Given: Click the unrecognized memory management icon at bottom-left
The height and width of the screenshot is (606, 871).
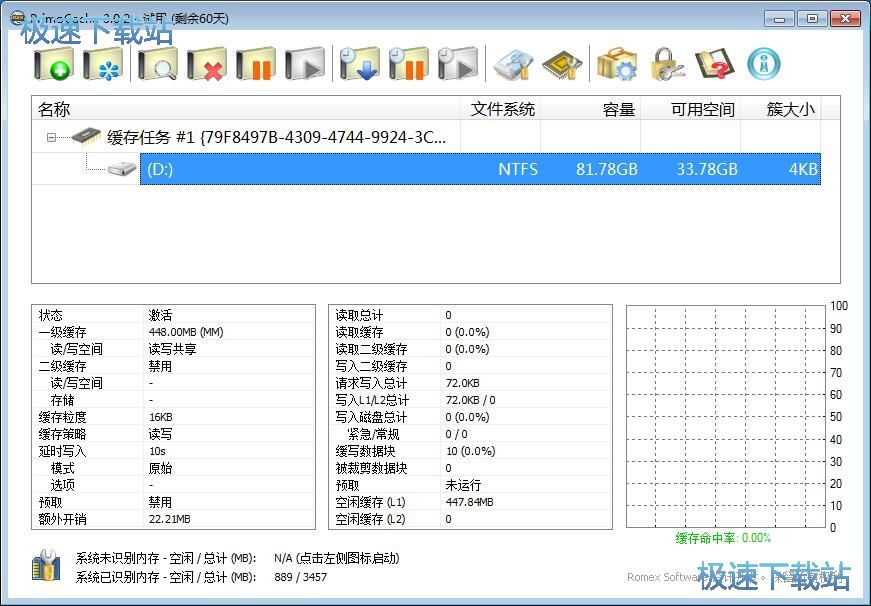Looking at the screenshot, I should [46, 567].
